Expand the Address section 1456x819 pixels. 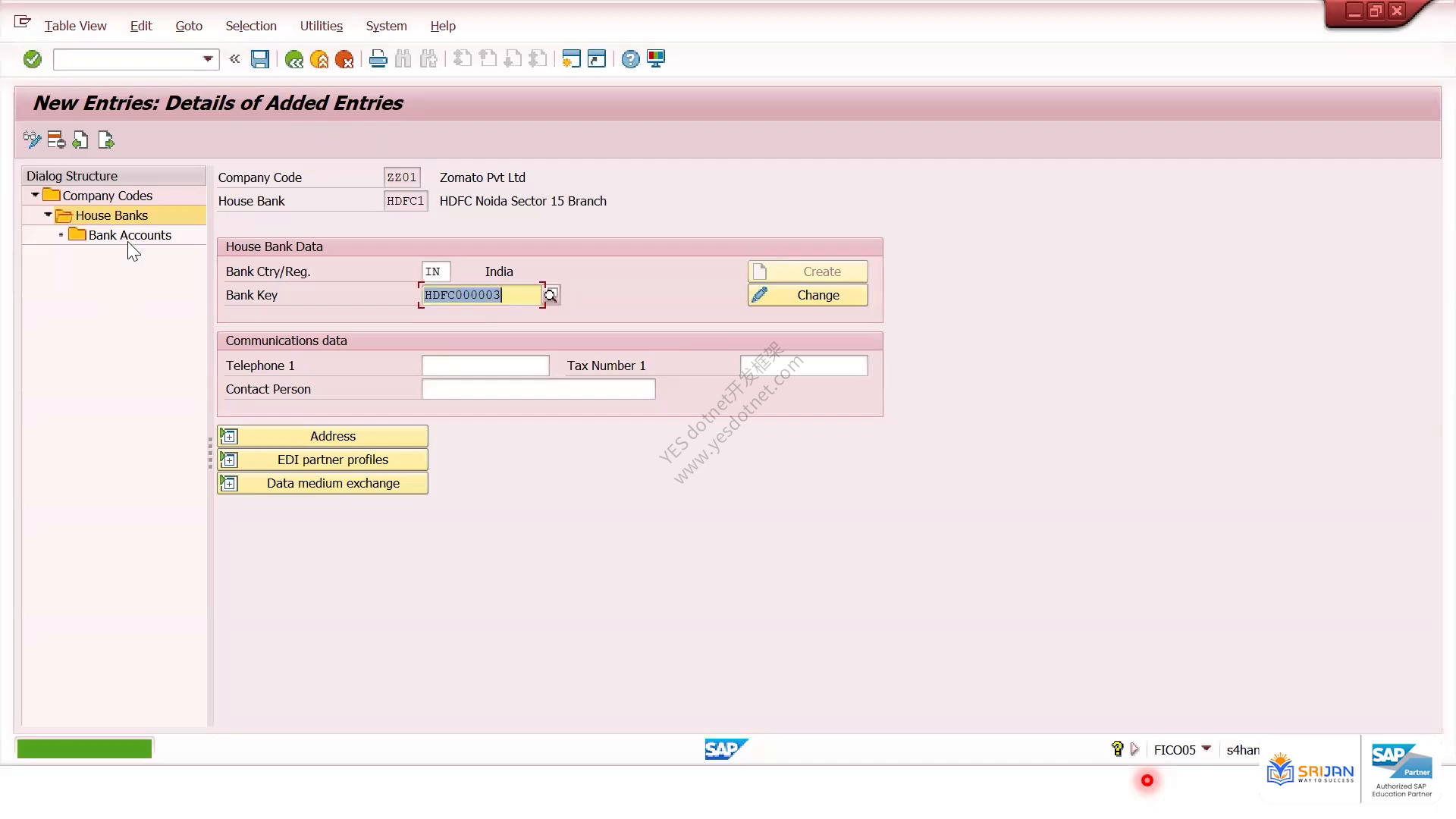pyautogui.click(x=323, y=436)
